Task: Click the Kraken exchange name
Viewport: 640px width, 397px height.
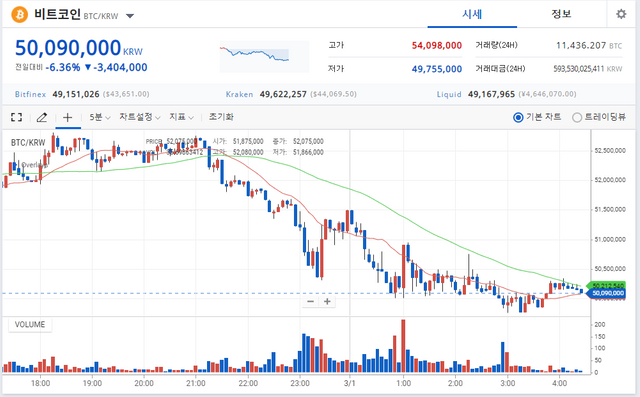Action: [239, 94]
